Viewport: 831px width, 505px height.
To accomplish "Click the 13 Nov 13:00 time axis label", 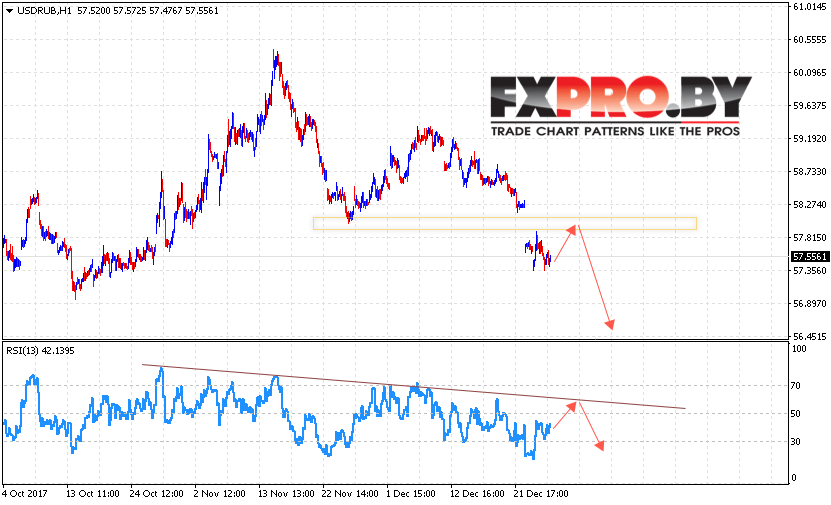I will [x=286, y=493].
